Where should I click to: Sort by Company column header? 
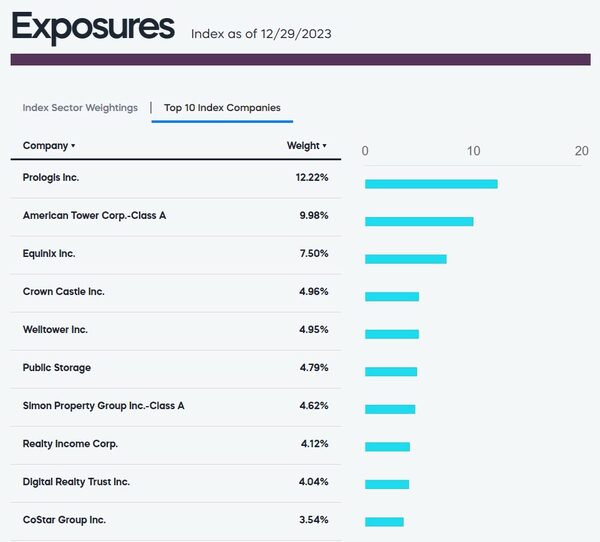click(x=49, y=145)
